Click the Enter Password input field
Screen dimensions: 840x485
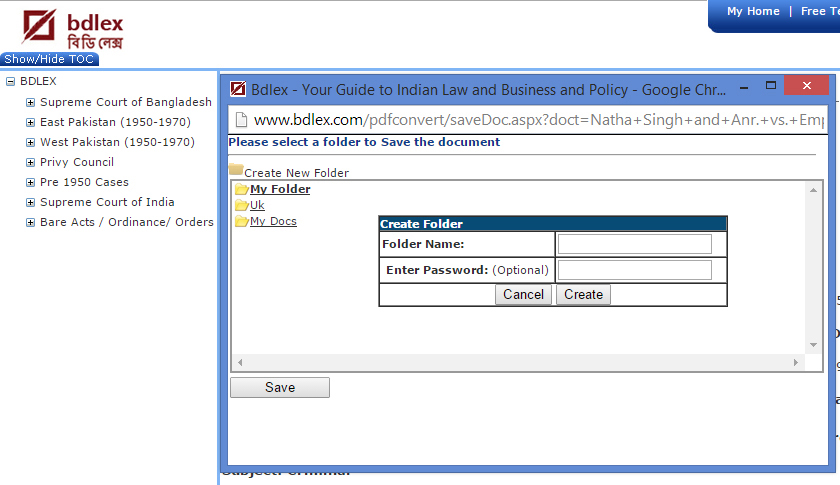click(635, 270)
